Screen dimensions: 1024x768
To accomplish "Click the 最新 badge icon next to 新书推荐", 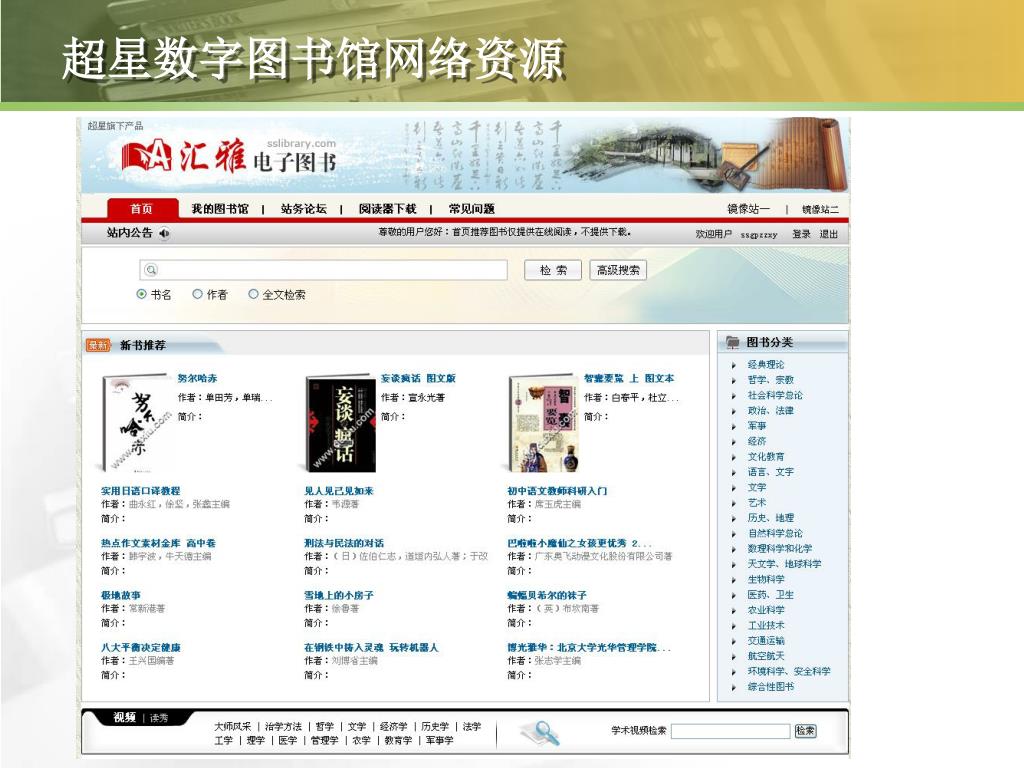I will click(98, 345).
